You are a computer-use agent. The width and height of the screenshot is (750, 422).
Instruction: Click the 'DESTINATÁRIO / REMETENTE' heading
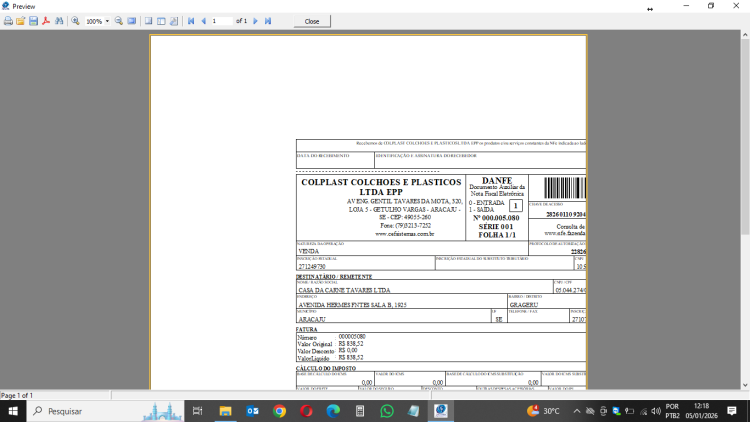click(334, 277)
